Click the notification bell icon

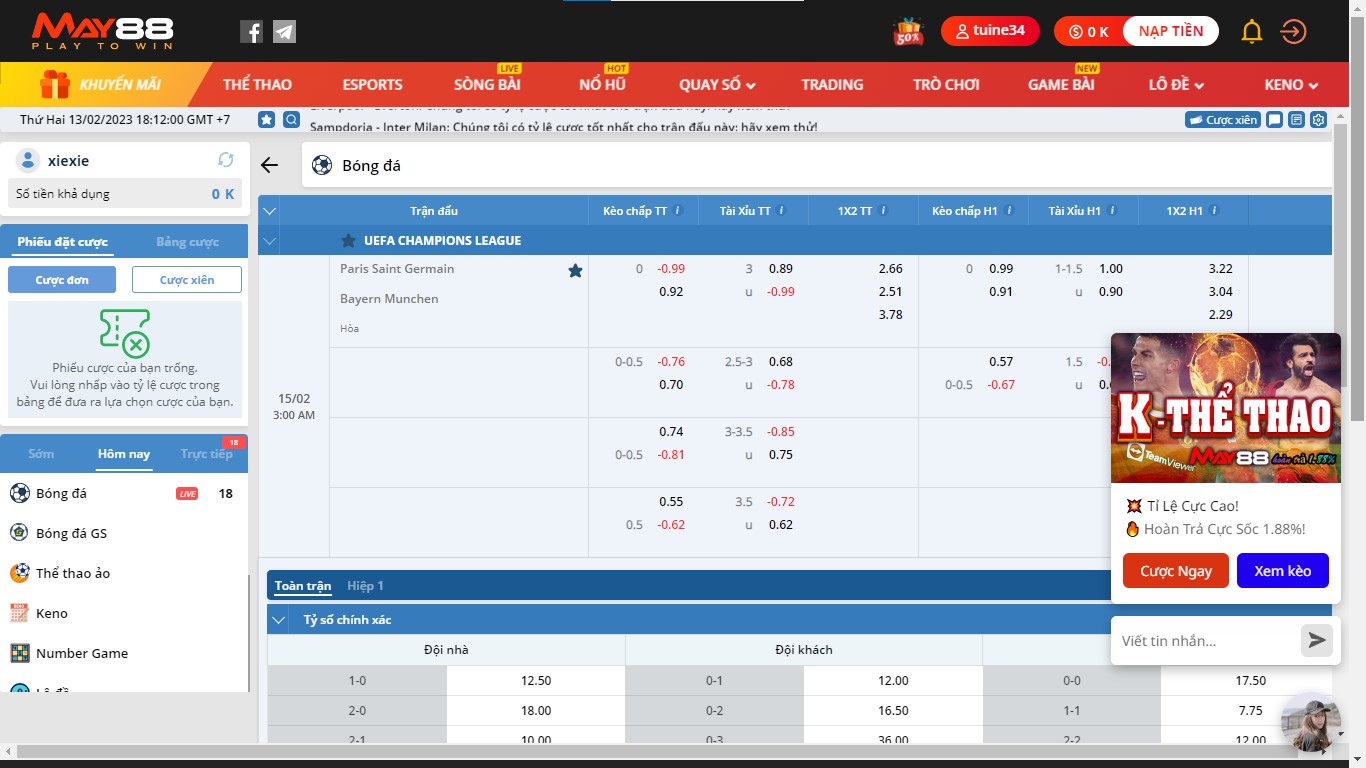tap(1251, 32)
